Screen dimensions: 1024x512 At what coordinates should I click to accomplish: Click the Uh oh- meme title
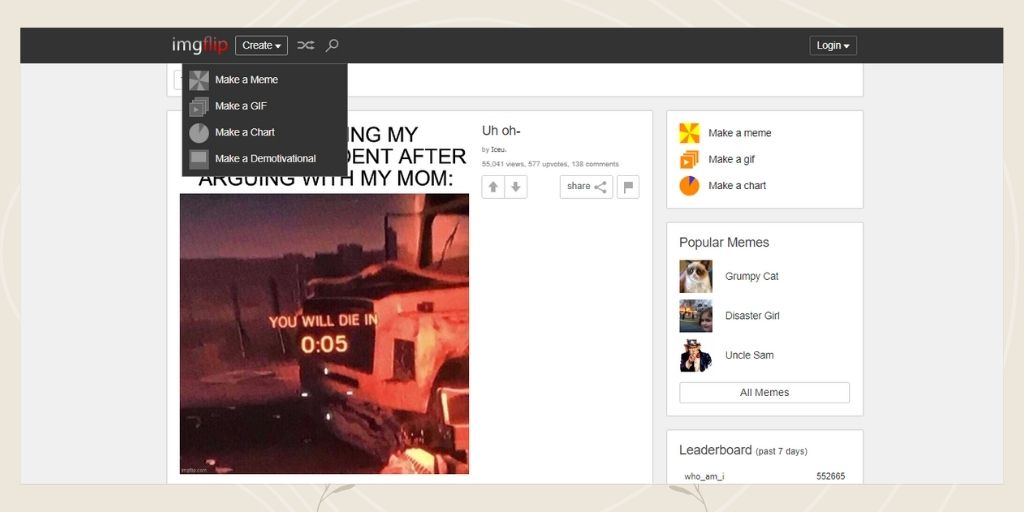pos(501,131)
